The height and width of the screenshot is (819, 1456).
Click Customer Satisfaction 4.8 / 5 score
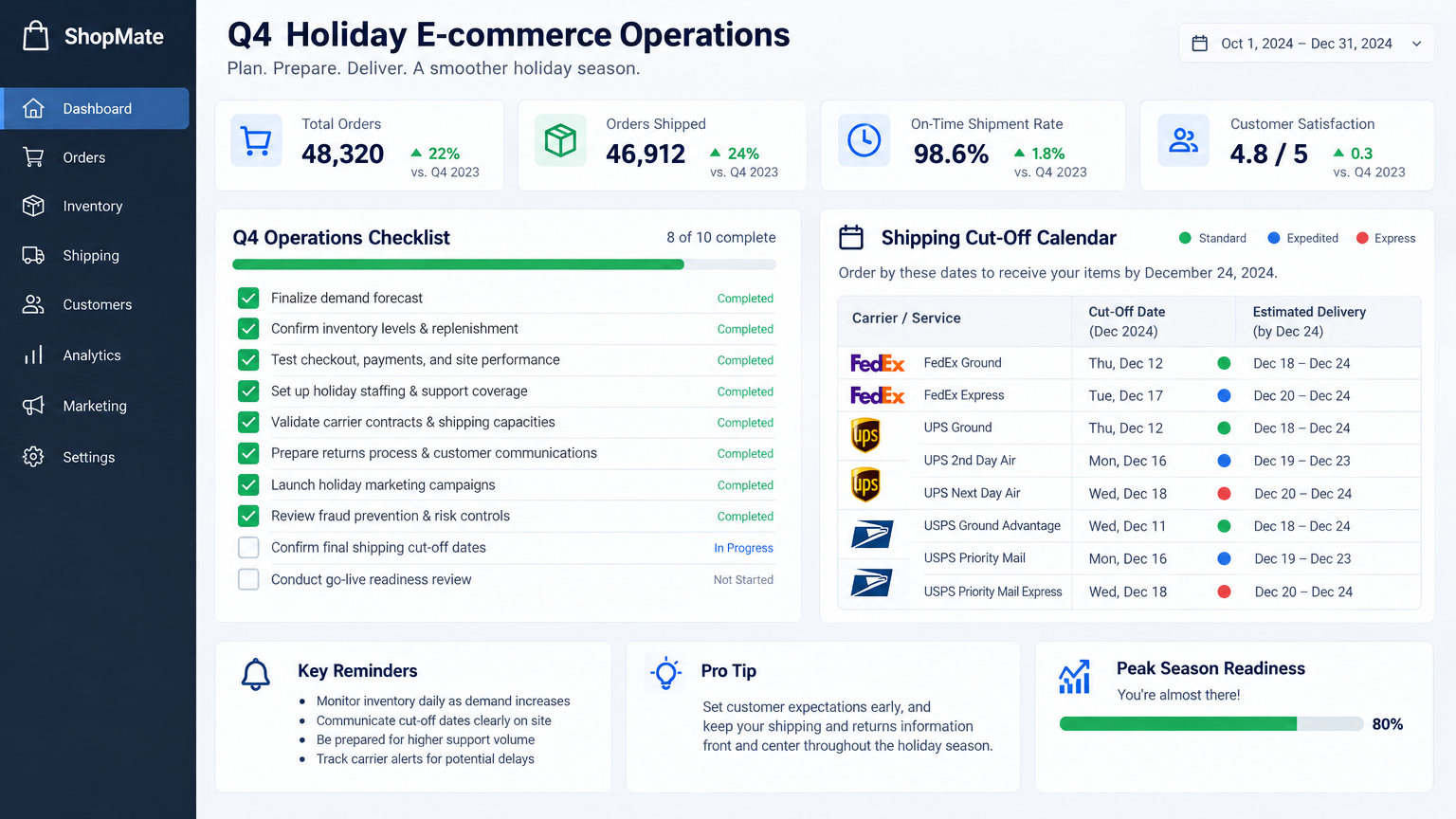[x=1268, y=154]
